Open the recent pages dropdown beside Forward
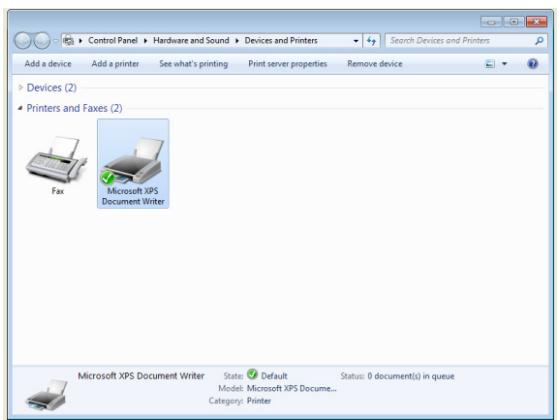The image size is (559, 420). click(x=56, y=41)
